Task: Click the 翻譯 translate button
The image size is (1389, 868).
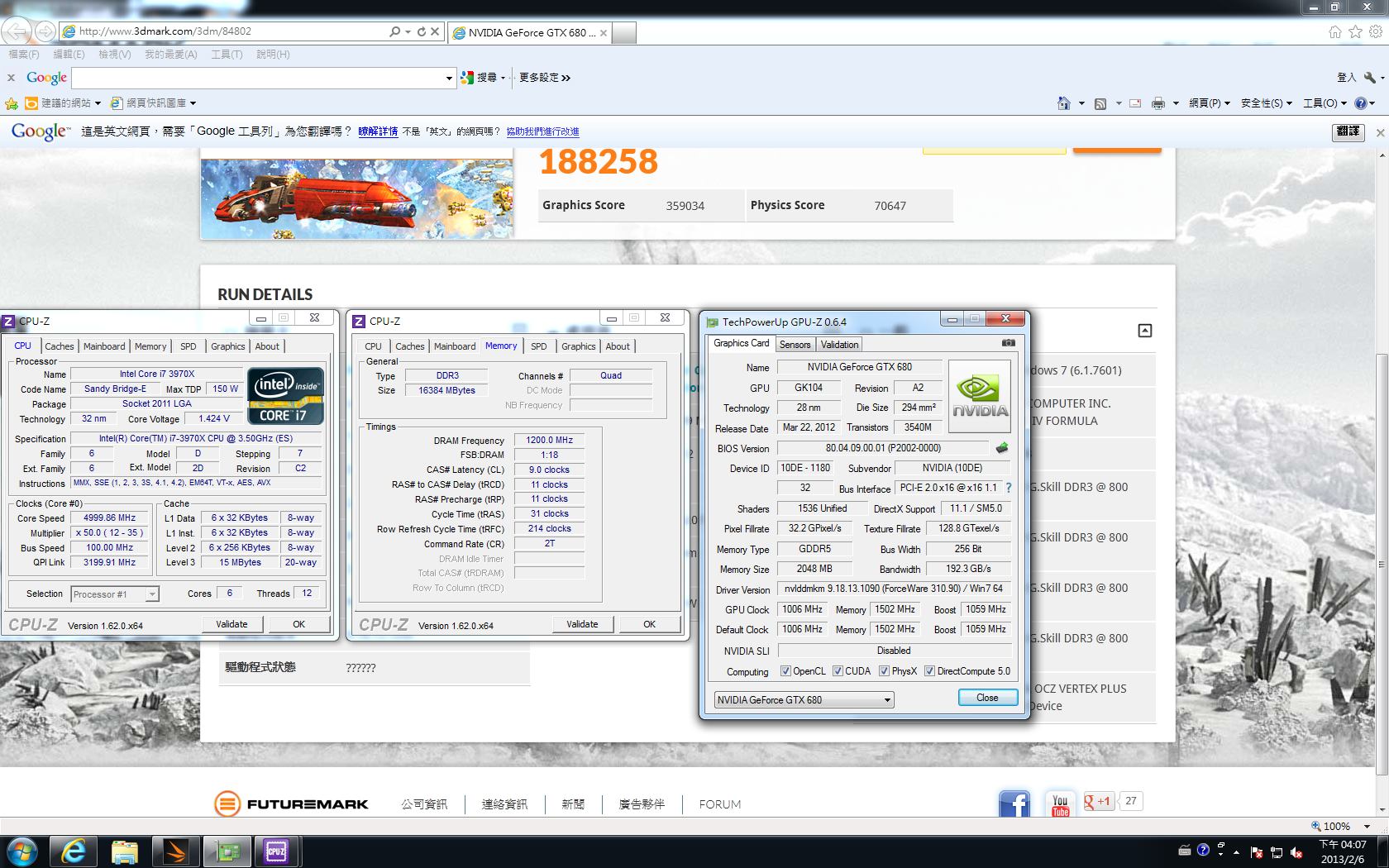Action: [x=1348, y=131]
